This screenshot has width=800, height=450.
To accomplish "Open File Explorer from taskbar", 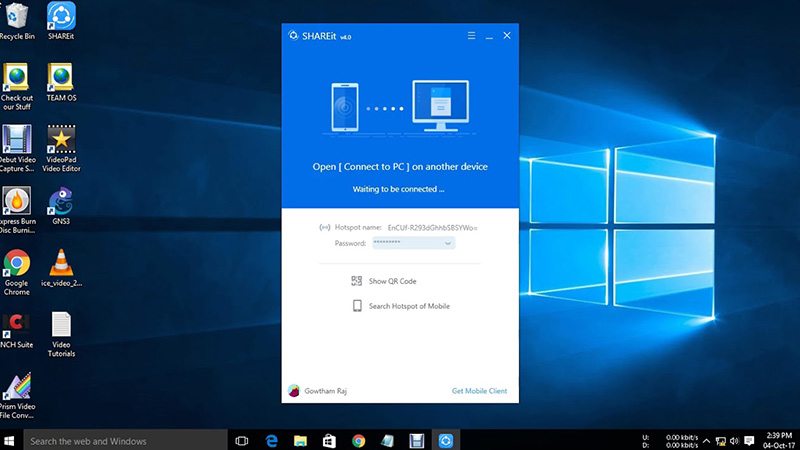I will click(x=301, y=441).
